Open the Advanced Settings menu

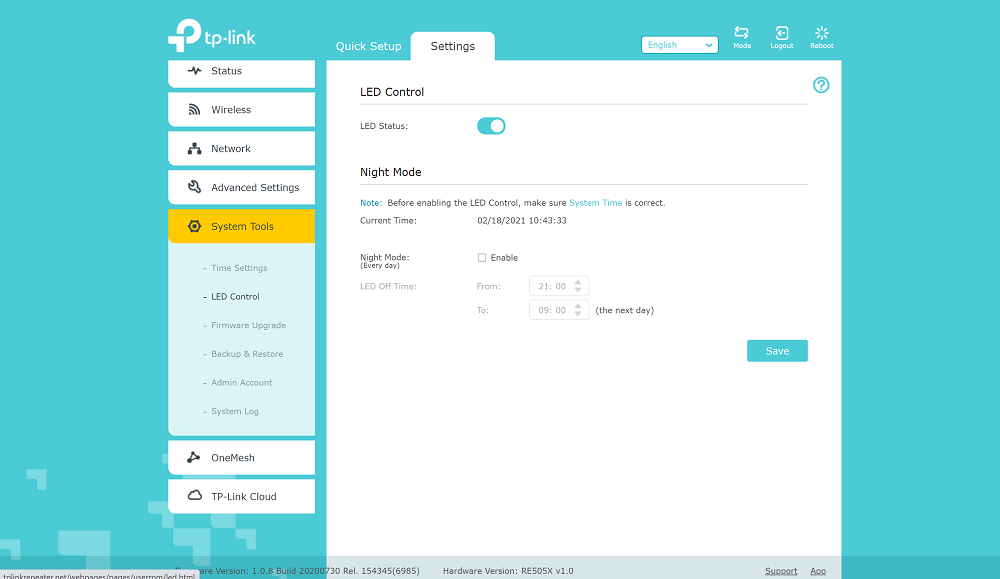point(242,187)
